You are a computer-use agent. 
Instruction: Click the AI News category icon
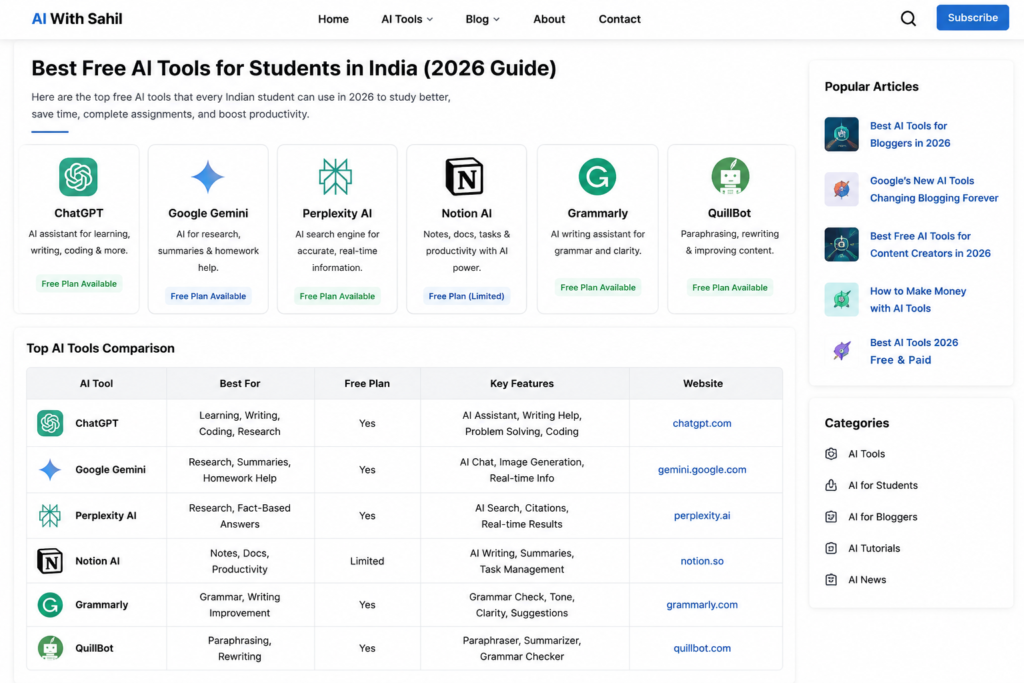[831, 580]
